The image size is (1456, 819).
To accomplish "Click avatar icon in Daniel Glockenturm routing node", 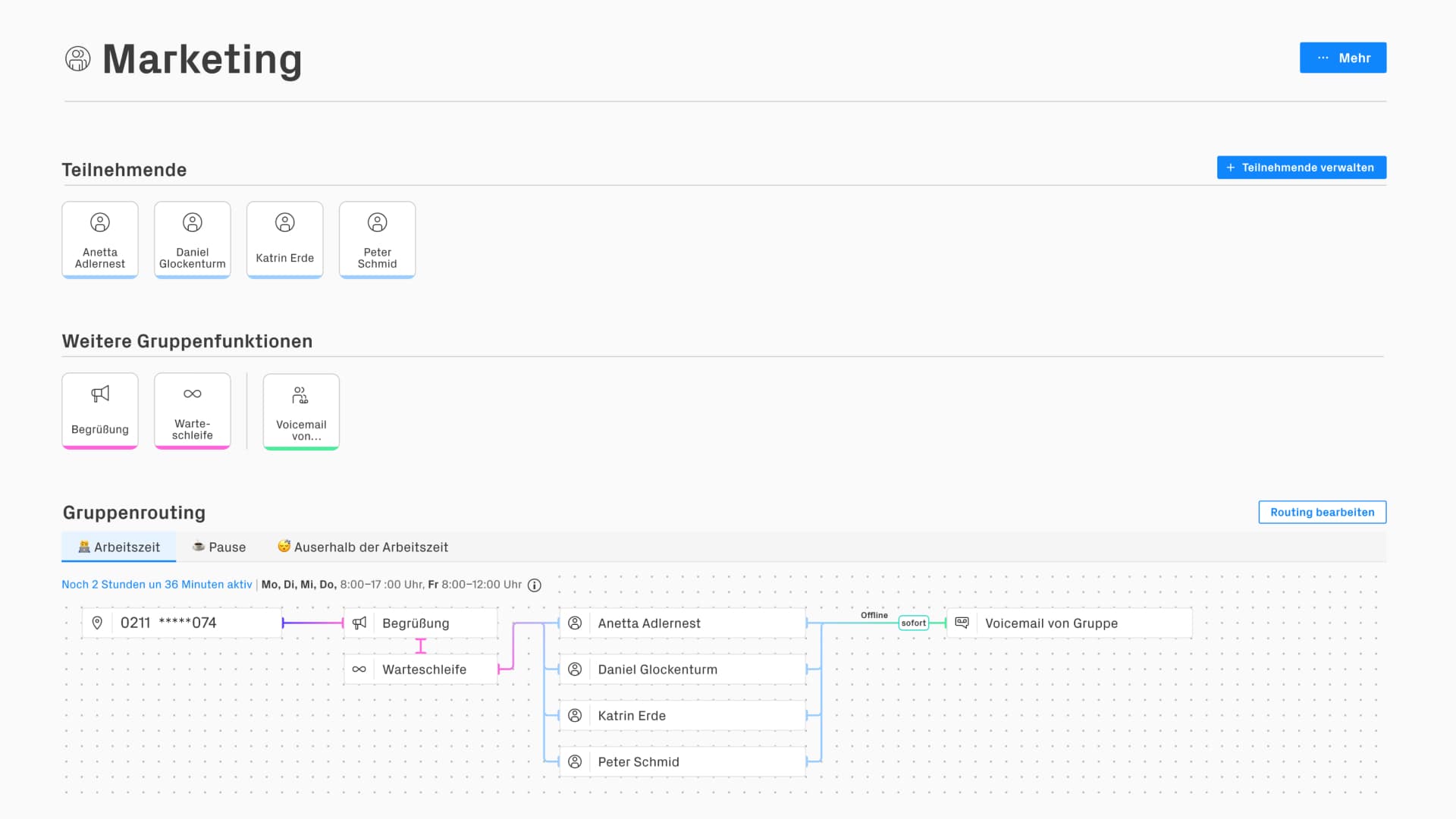I will click(575, 670).
